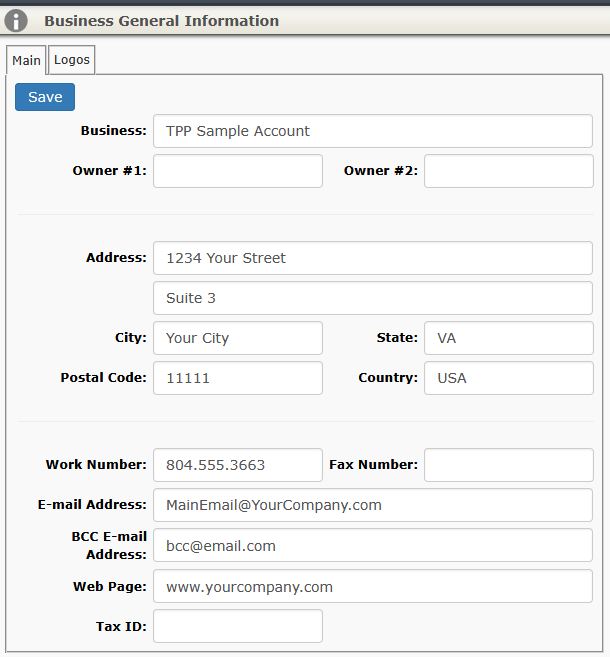Focus the Postal Code field
Viewport: 610px width, 657px height.
(x=238, y=378)
